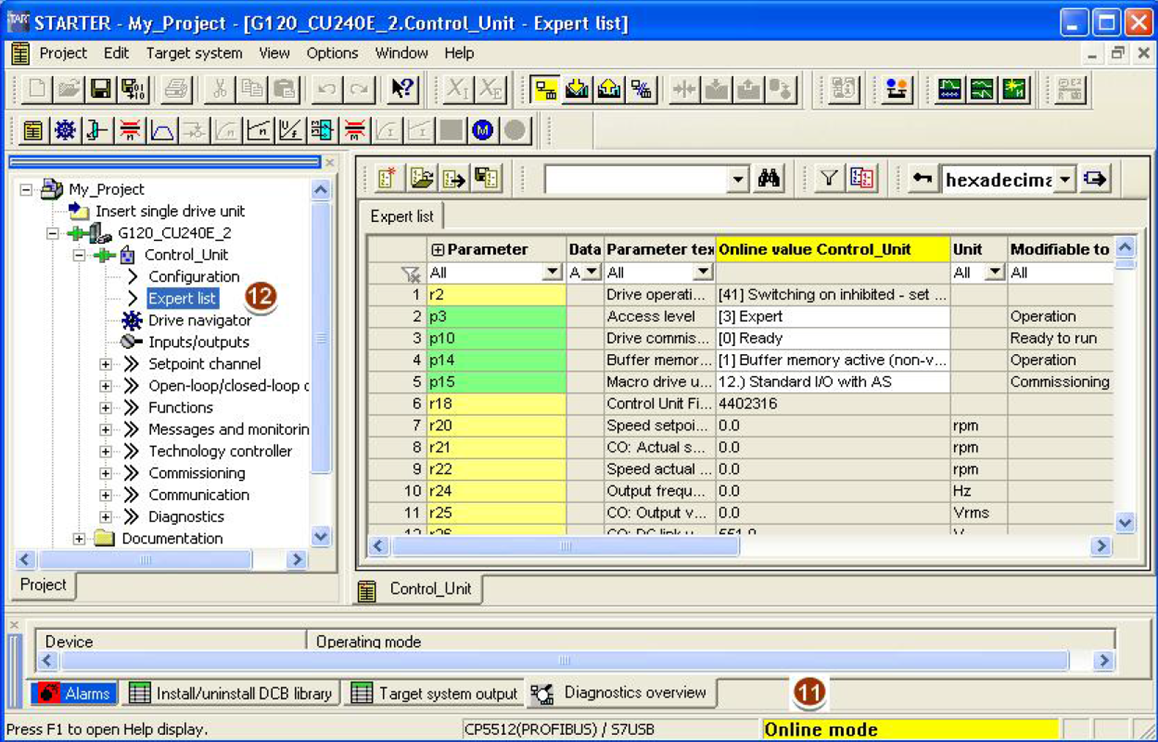
Task: Click the parameter table horizontal scrollbar
Action: 565,546
